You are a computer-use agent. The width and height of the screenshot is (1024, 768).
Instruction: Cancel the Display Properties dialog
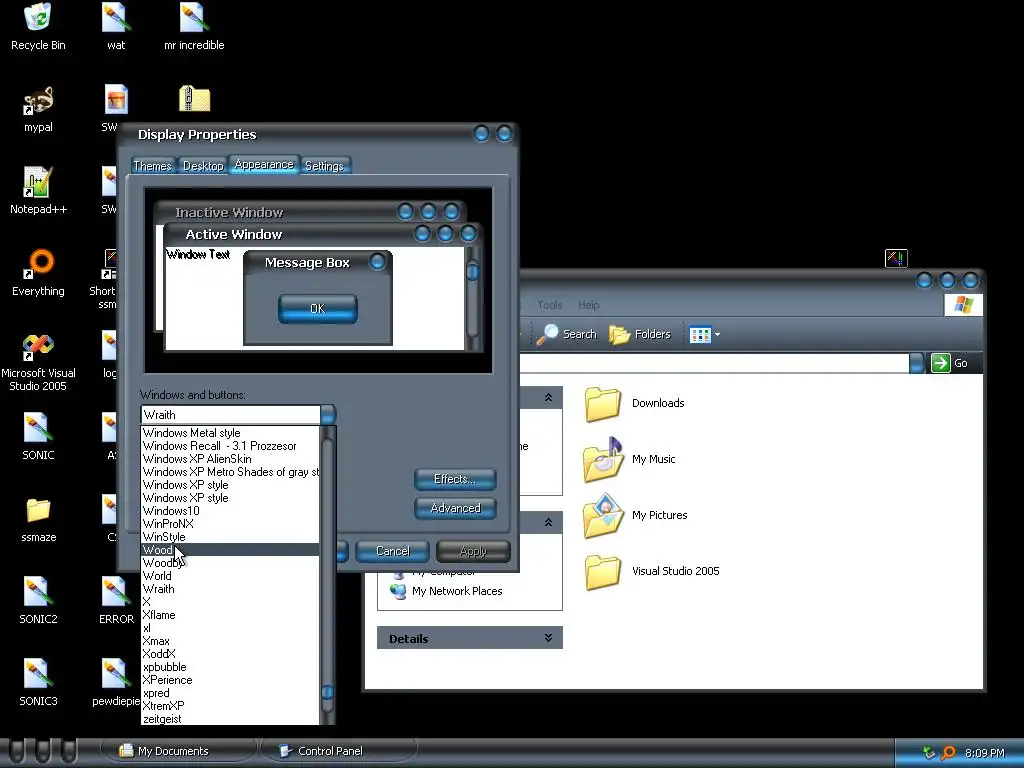(392, 551)
